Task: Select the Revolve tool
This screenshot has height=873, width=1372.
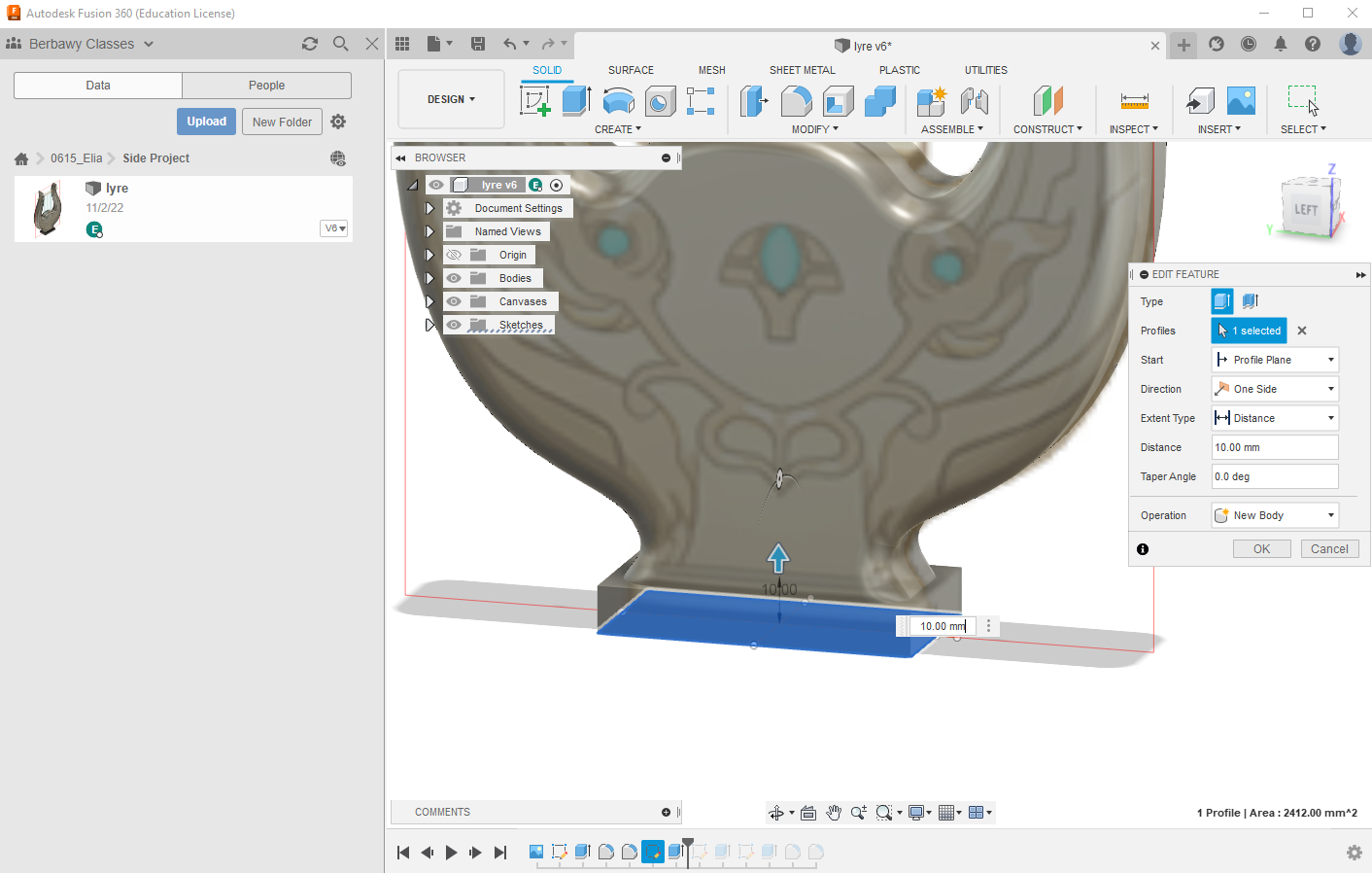Action: (x=619, y=100)
